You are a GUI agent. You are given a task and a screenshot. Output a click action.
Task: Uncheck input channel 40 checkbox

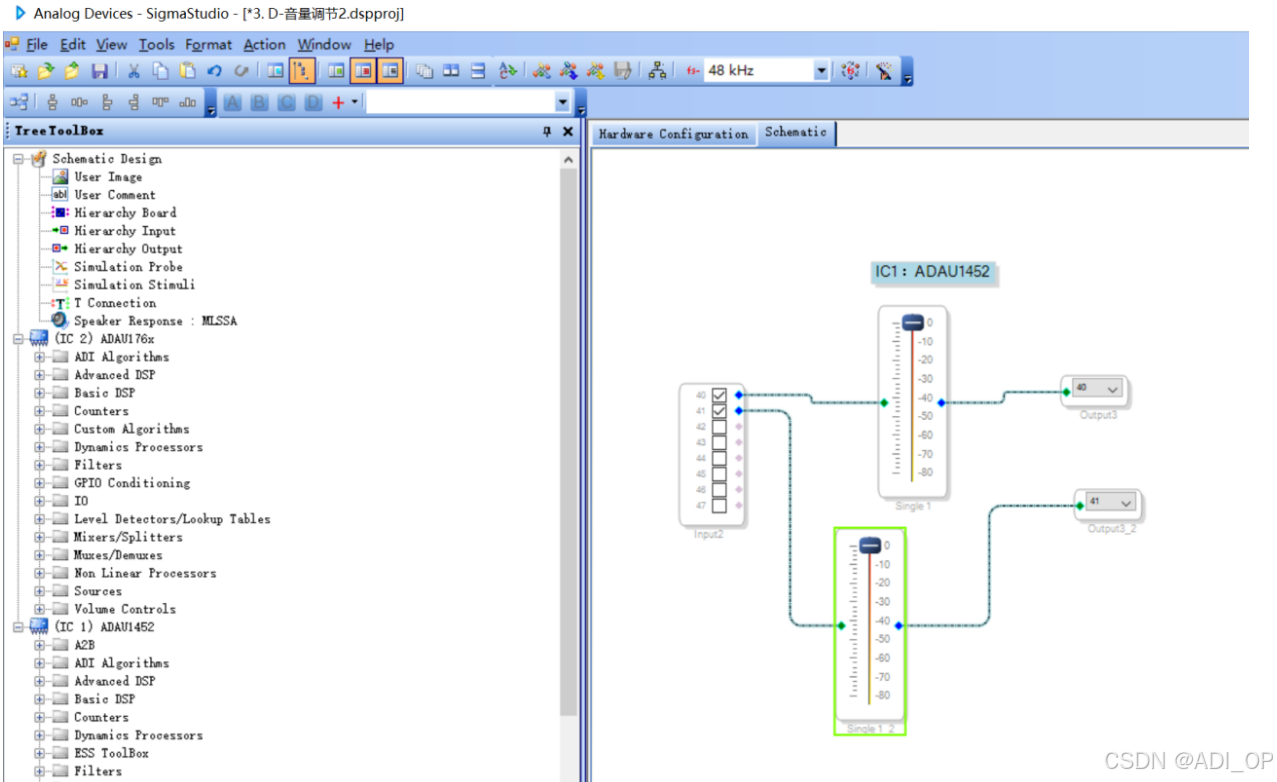click(x=719, y=395)
